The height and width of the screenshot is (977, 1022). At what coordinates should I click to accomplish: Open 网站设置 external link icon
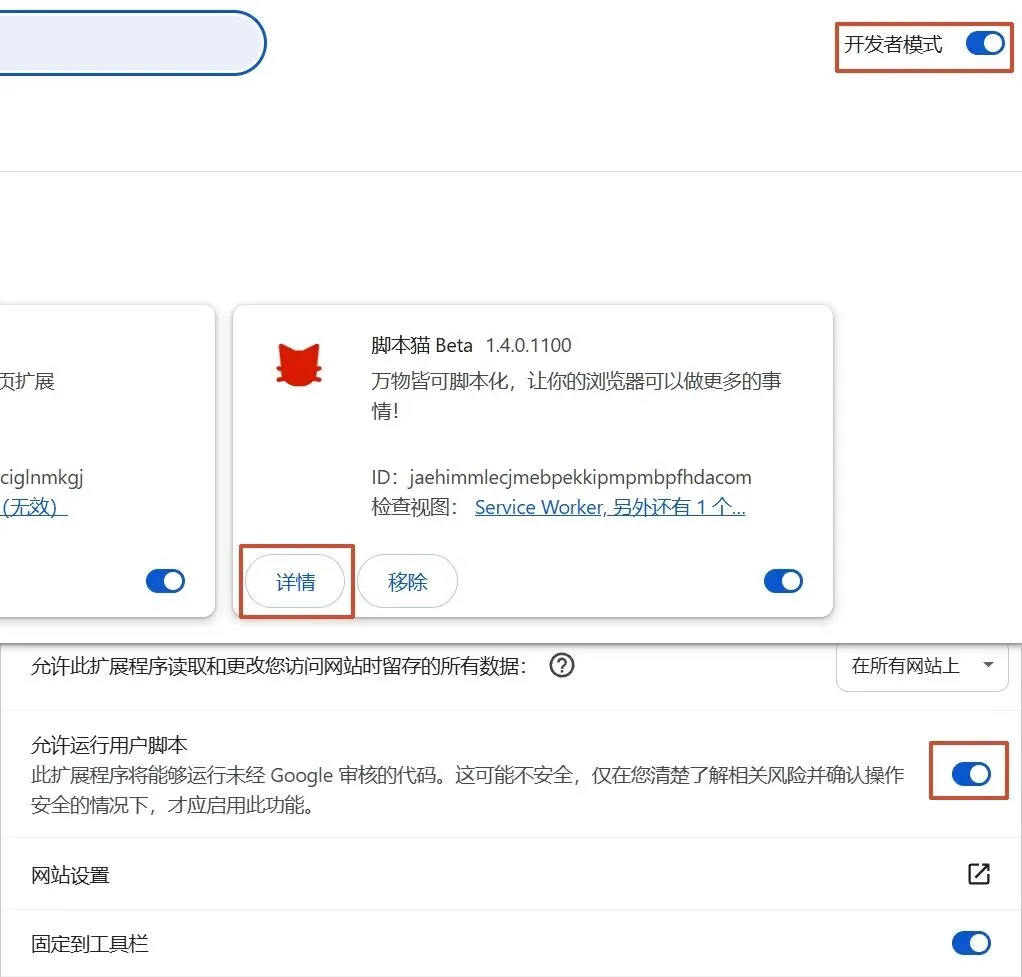[x=978, y=874]
